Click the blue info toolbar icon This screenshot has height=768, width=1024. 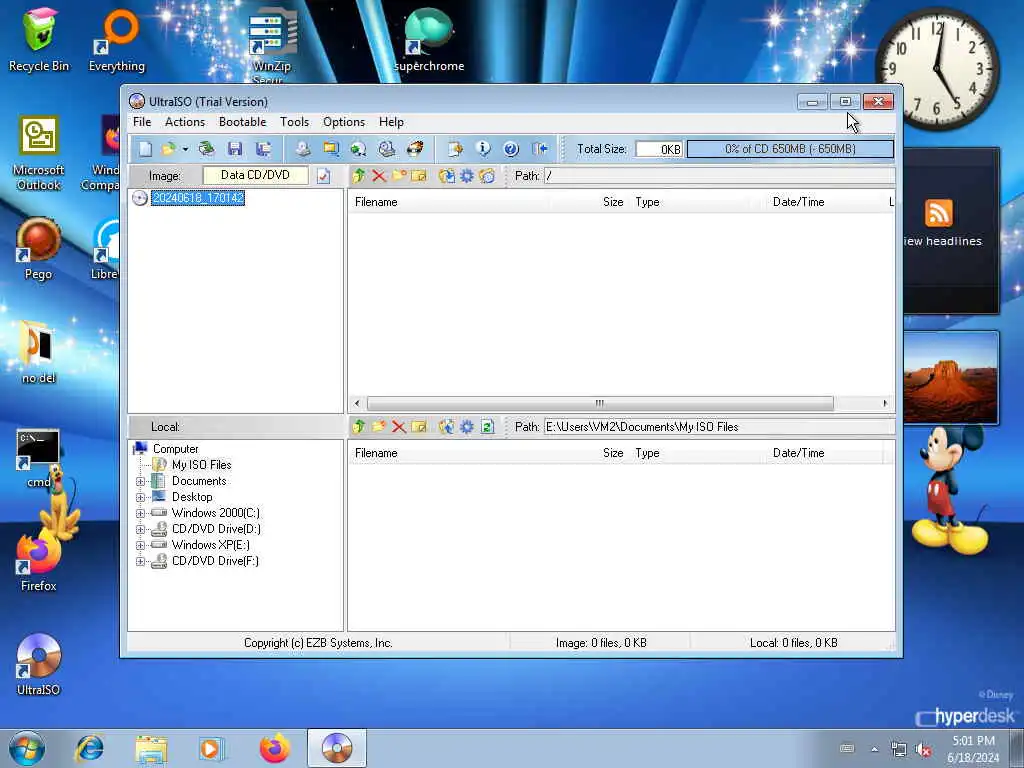tap(483, 149)
